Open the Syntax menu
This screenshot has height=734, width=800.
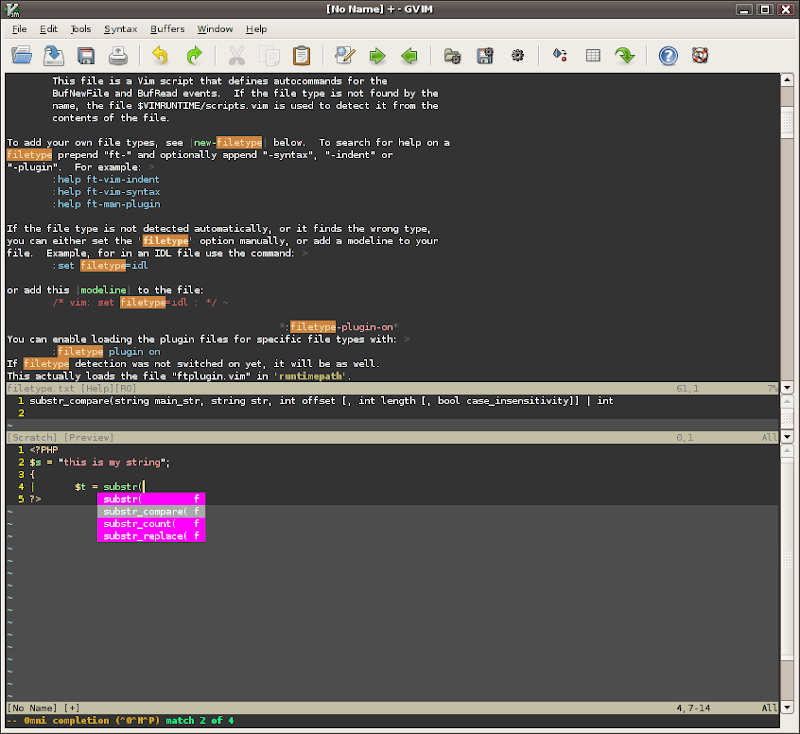(120, 29)
